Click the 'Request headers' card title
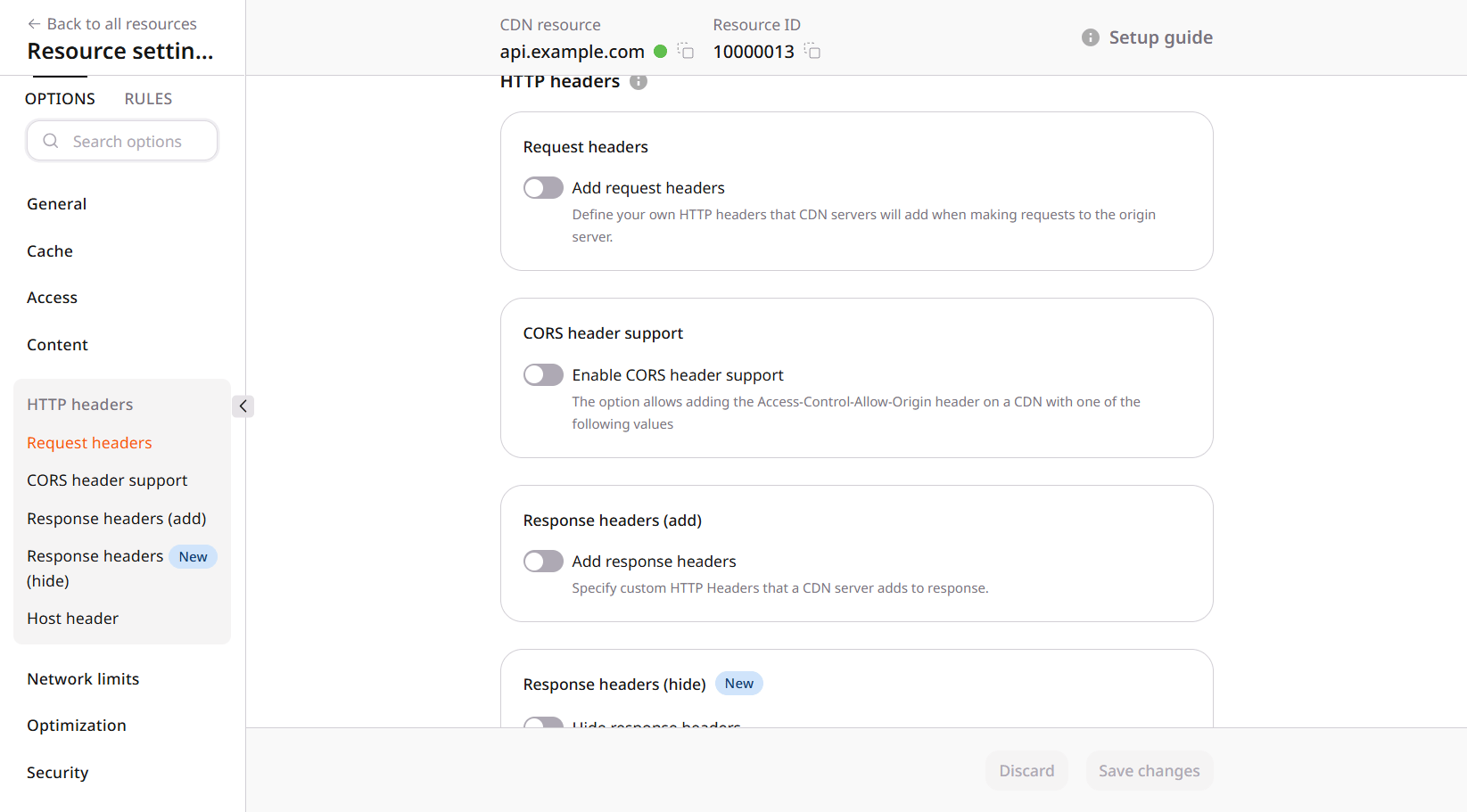1467x812 pixels. point(586,147)
